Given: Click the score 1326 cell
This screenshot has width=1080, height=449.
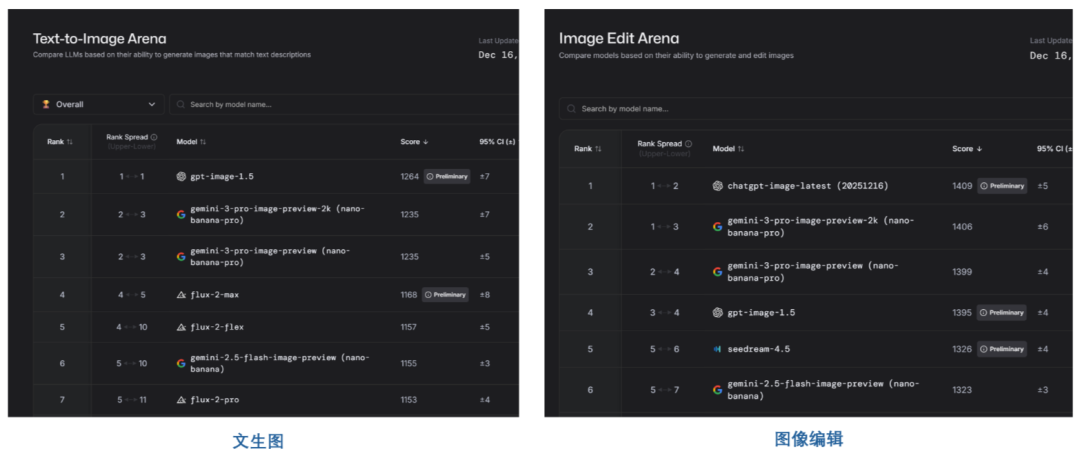Looking at the screenshot, I should (962, 349).
